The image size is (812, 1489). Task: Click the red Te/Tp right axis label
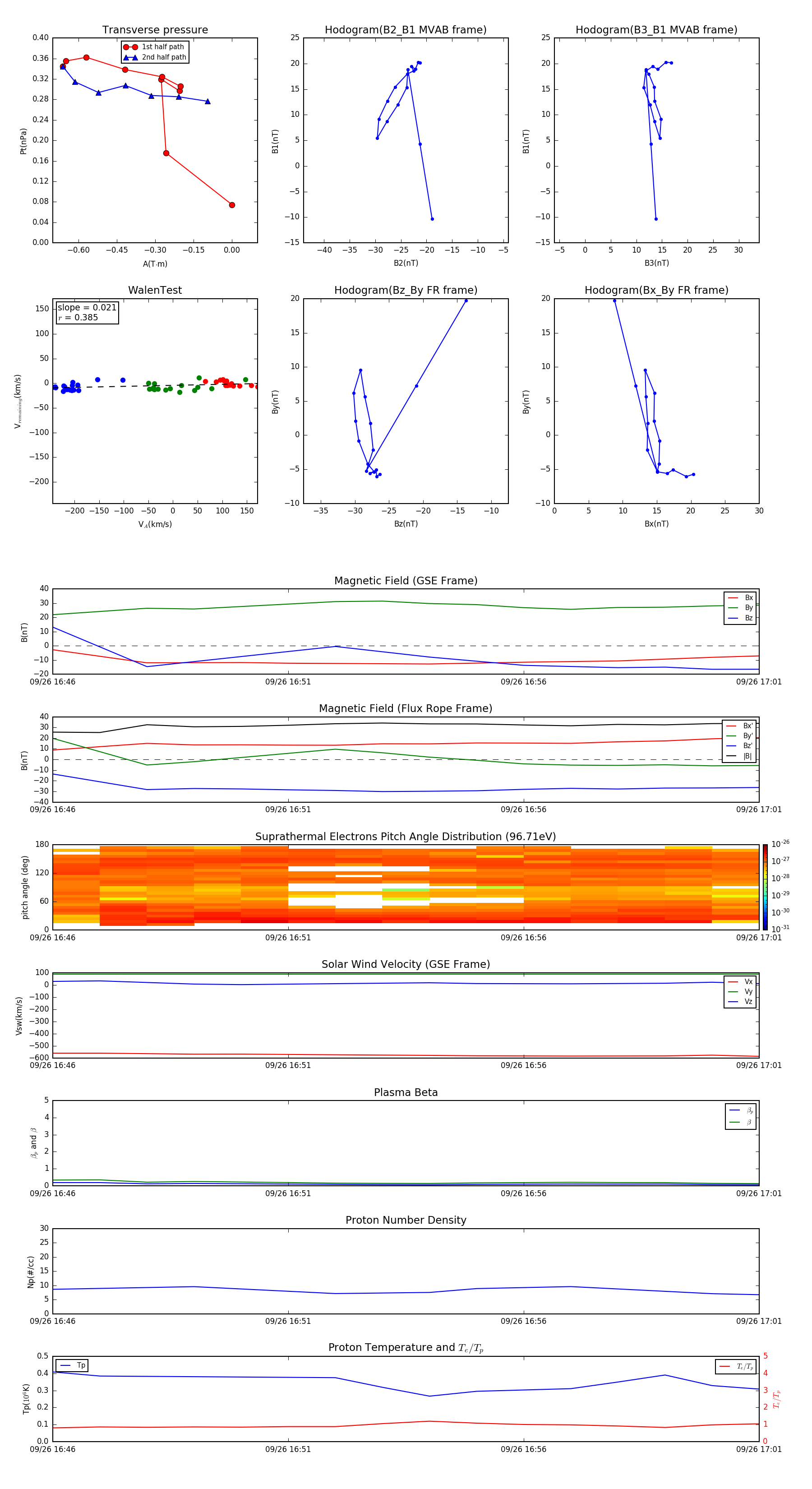point(776,1399)
